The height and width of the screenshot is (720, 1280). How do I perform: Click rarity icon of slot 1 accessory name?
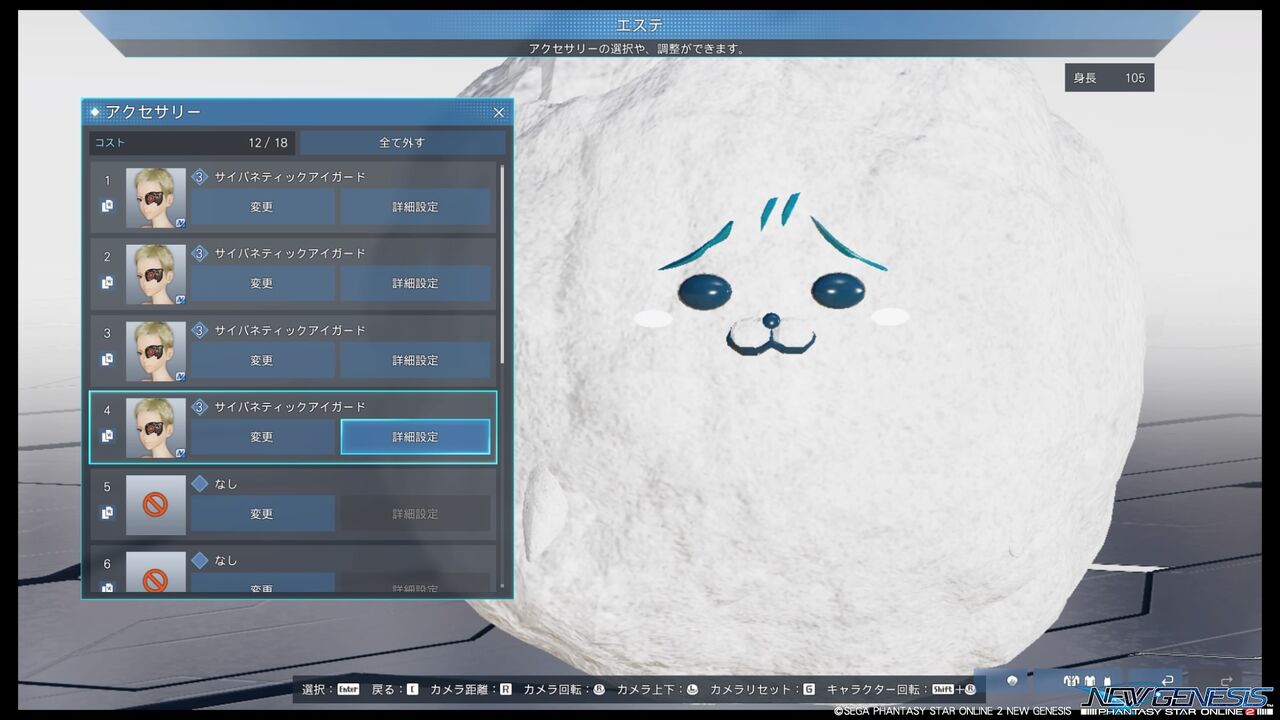point(199,177)
